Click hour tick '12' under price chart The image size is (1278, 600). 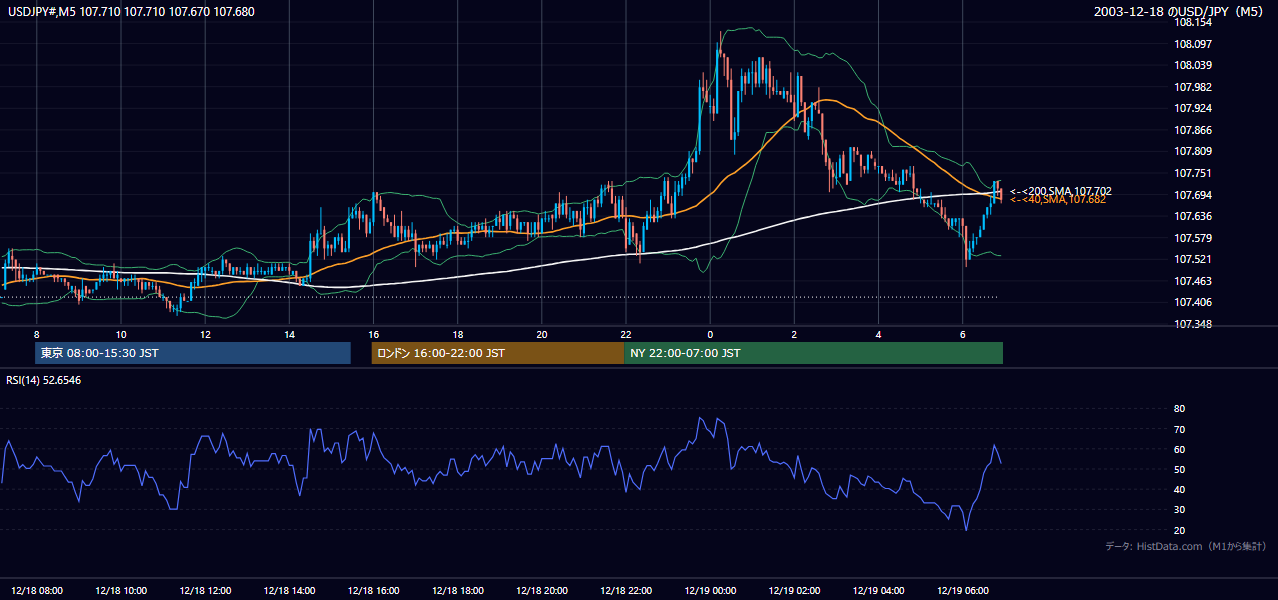coord(205,334)
